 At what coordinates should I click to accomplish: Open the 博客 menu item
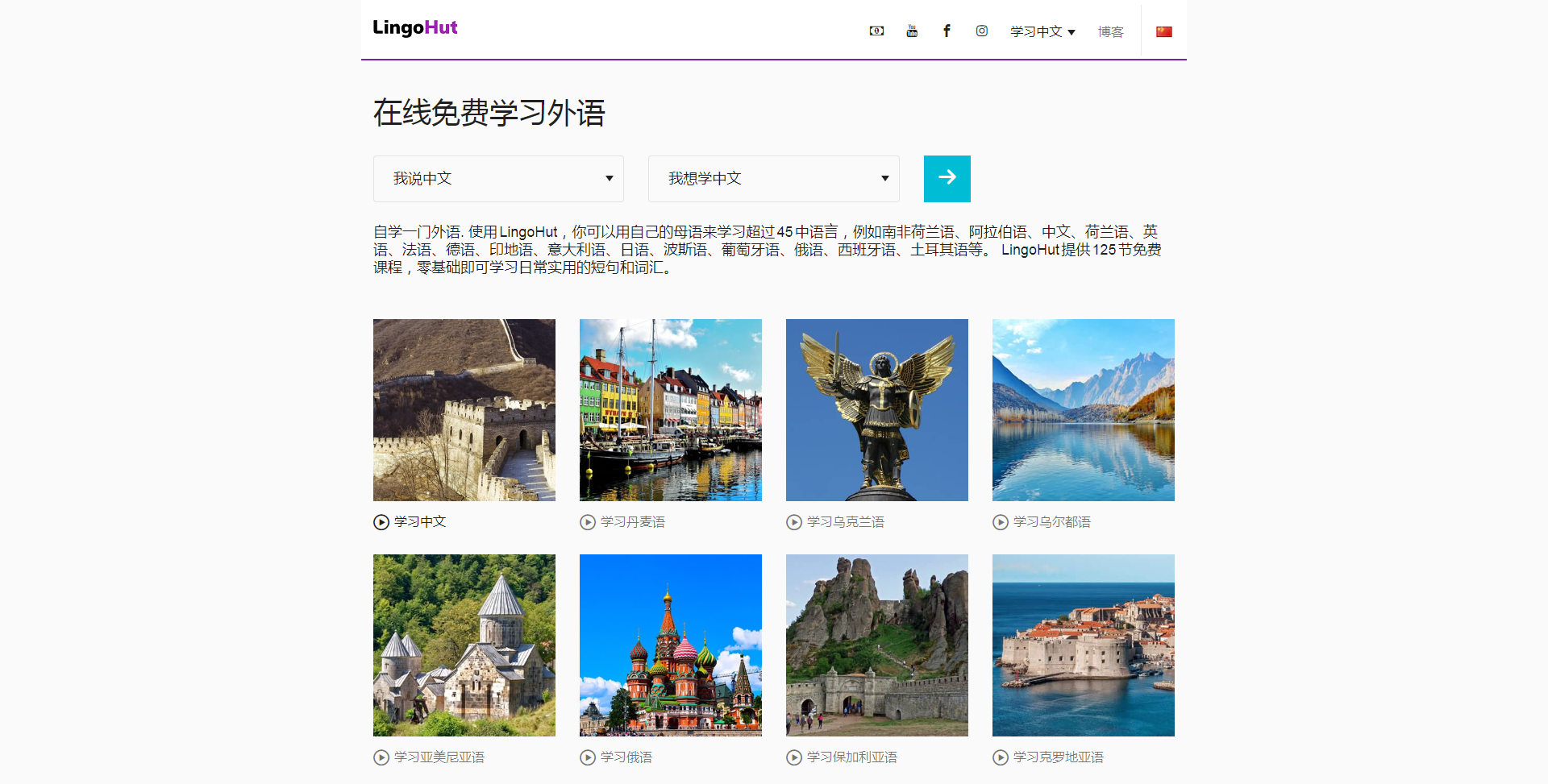[1110, 31]
